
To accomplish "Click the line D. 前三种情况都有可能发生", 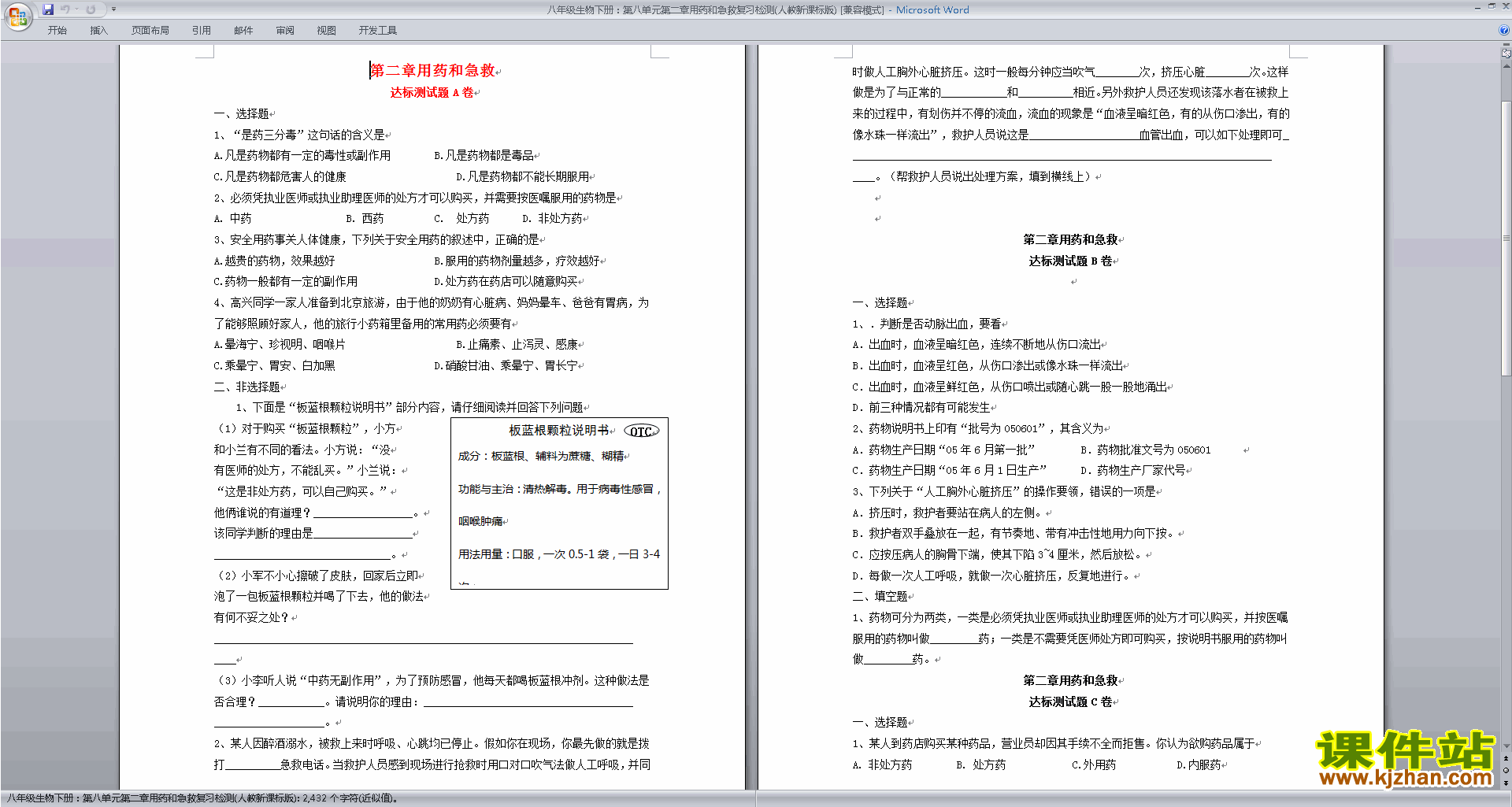I will [x=921, y=408].
